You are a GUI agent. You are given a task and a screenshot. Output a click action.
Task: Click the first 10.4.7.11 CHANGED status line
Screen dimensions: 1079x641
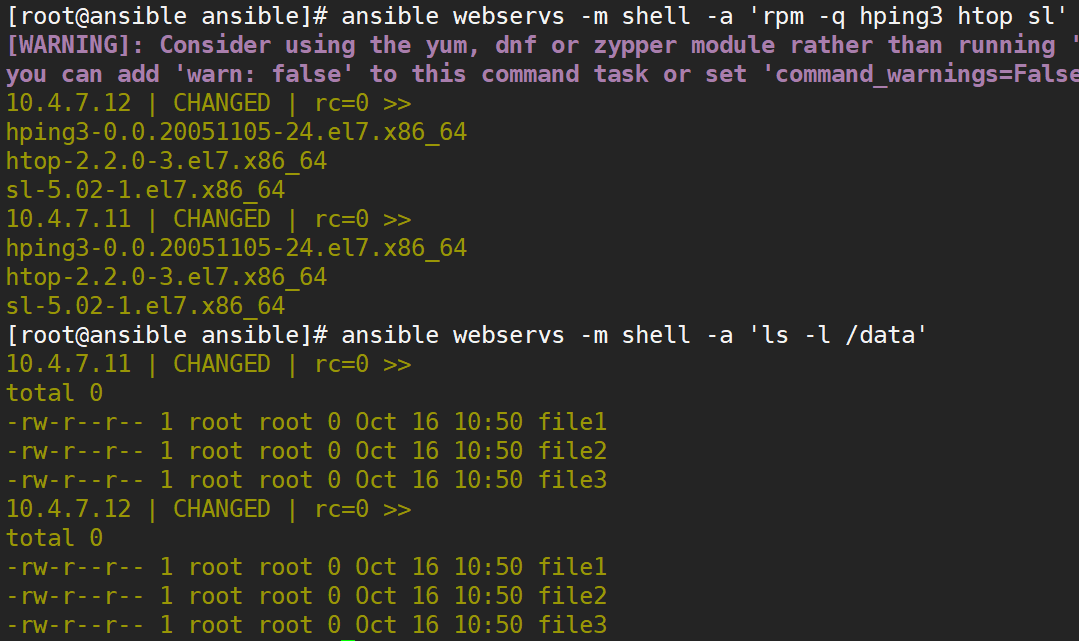pyautogui.click(x=209, y=219)
